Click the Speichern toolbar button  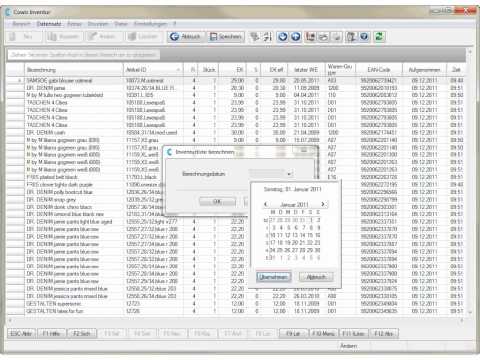pos(226,37)
